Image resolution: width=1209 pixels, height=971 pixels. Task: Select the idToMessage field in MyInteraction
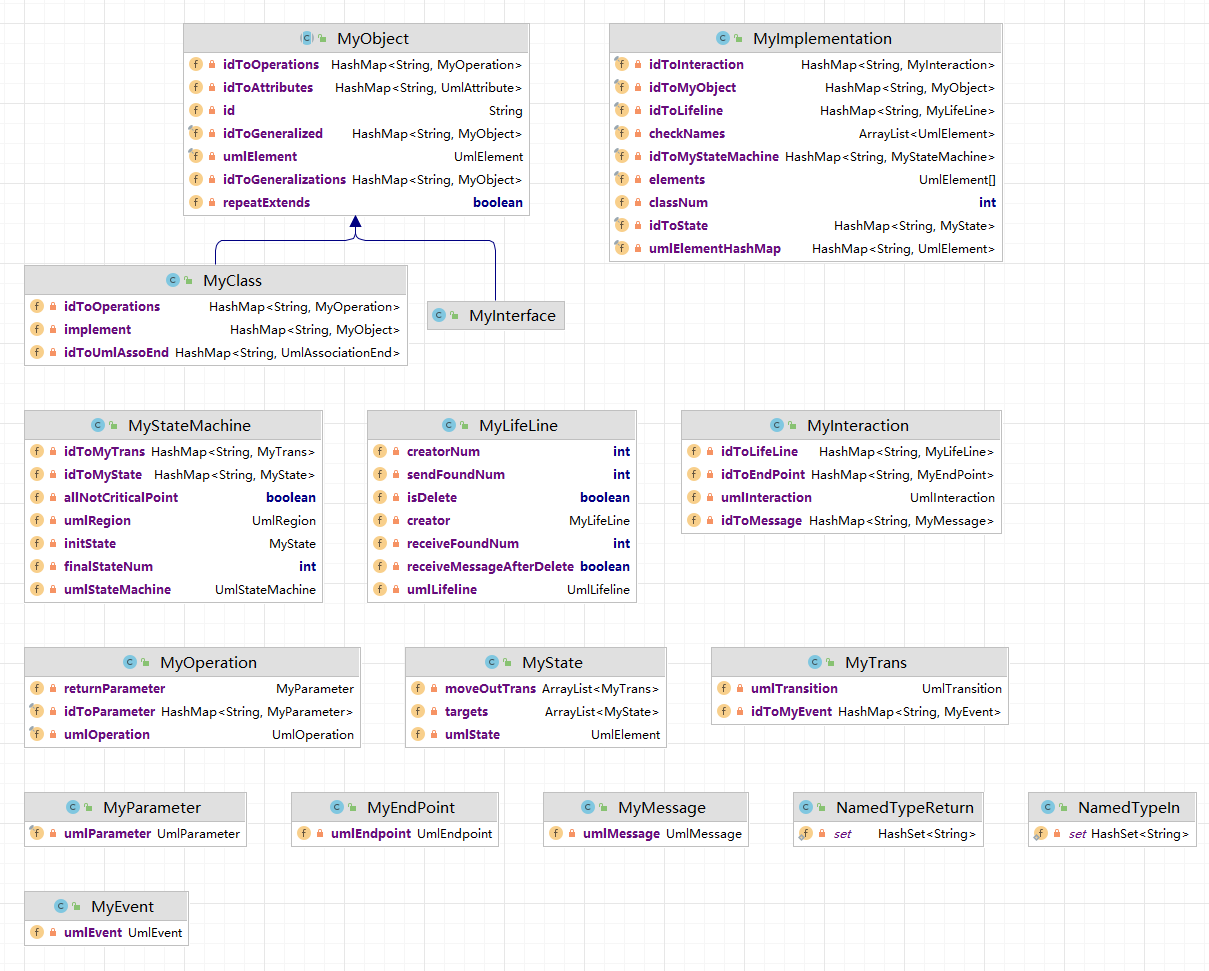pos(841,521)
